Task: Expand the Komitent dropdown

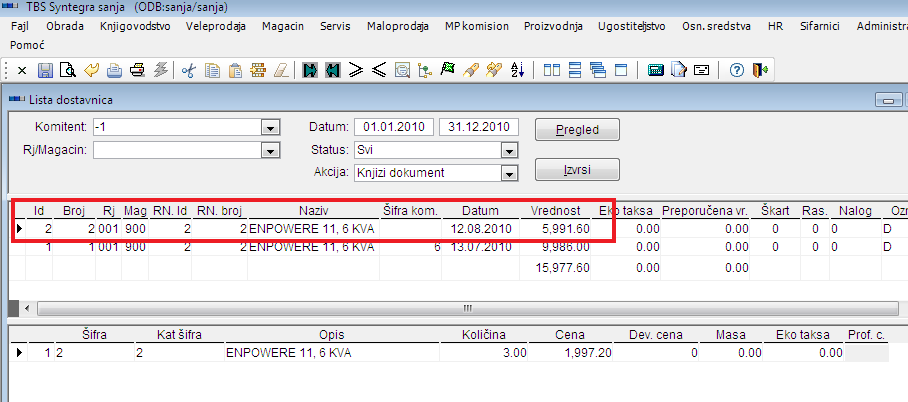Action: pyautogui.click(x=268, y=128)
